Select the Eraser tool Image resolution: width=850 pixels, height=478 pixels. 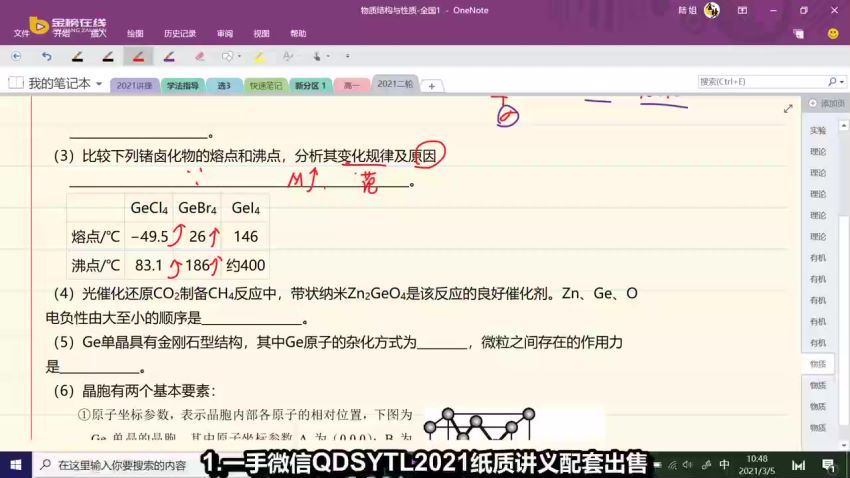(199, 56)
